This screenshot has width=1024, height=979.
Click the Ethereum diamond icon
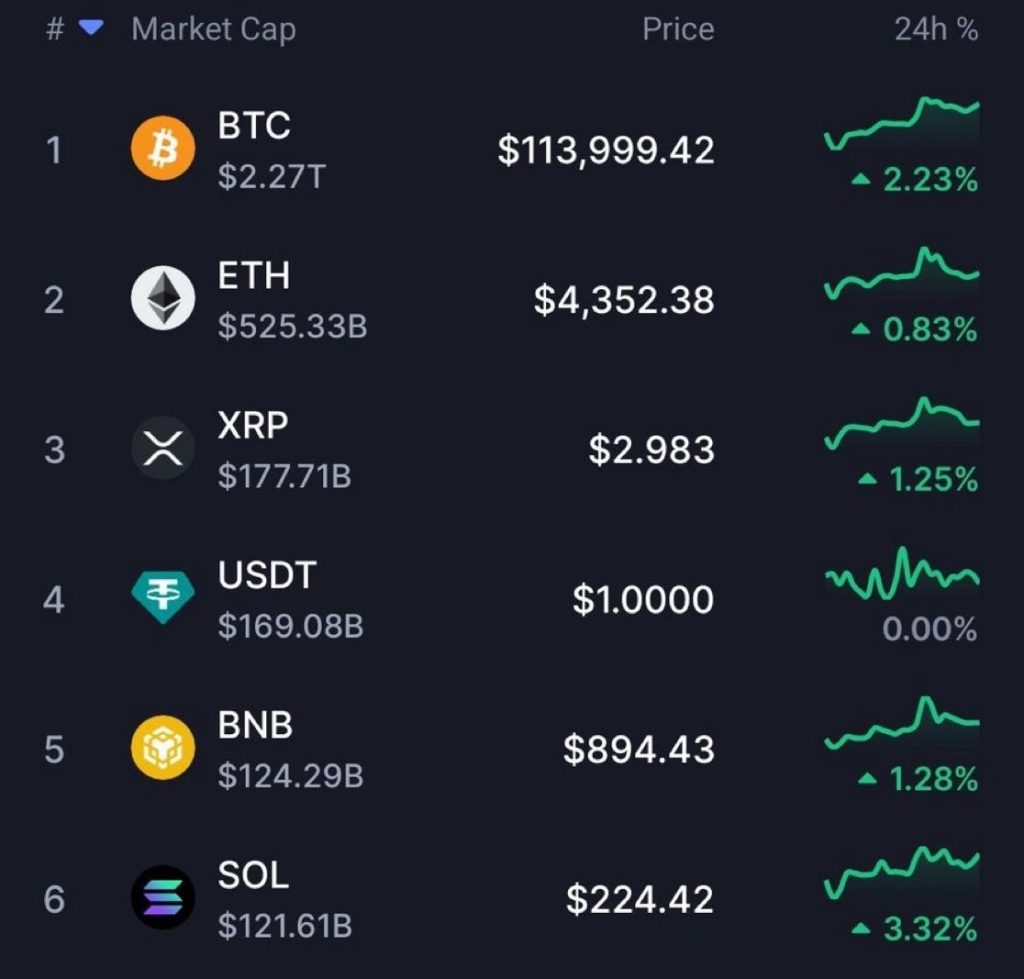163,299
